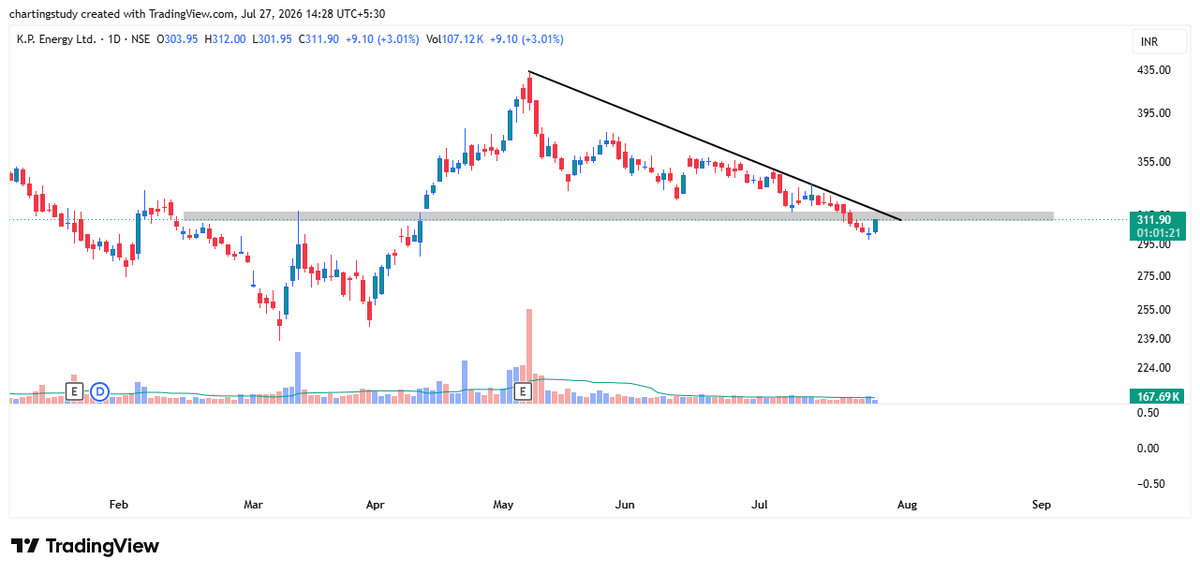
Task: Click the earnings E marker near February
Action: pyautogui.click(x=73, y=391)
